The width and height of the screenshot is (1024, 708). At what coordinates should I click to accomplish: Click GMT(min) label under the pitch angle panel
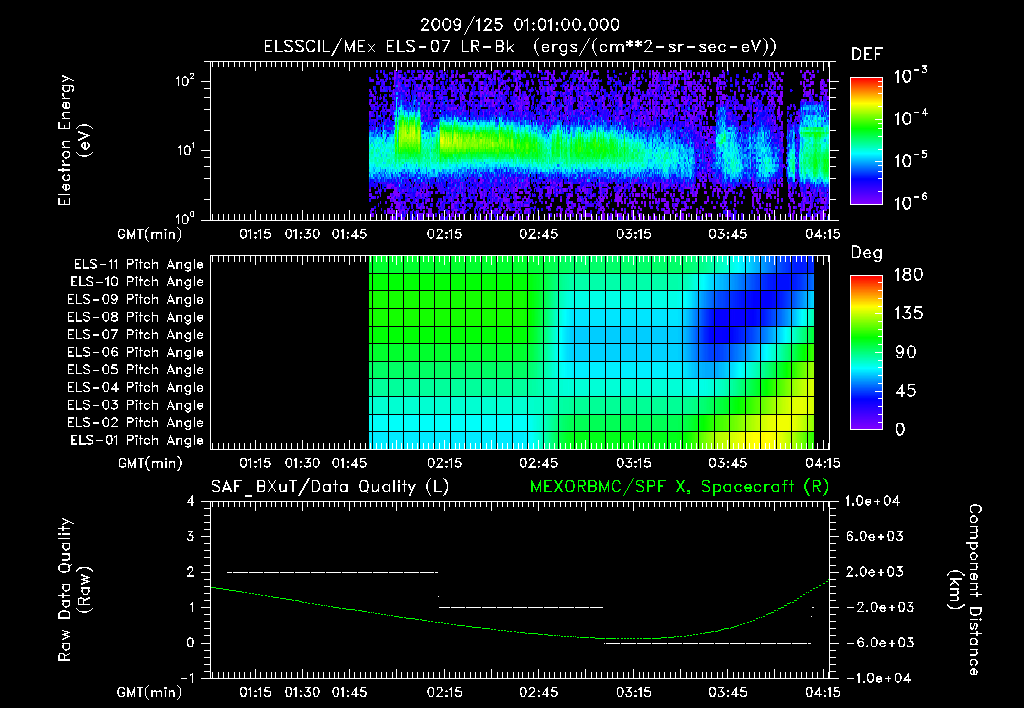pyautogui.click(x=150, y=463)
